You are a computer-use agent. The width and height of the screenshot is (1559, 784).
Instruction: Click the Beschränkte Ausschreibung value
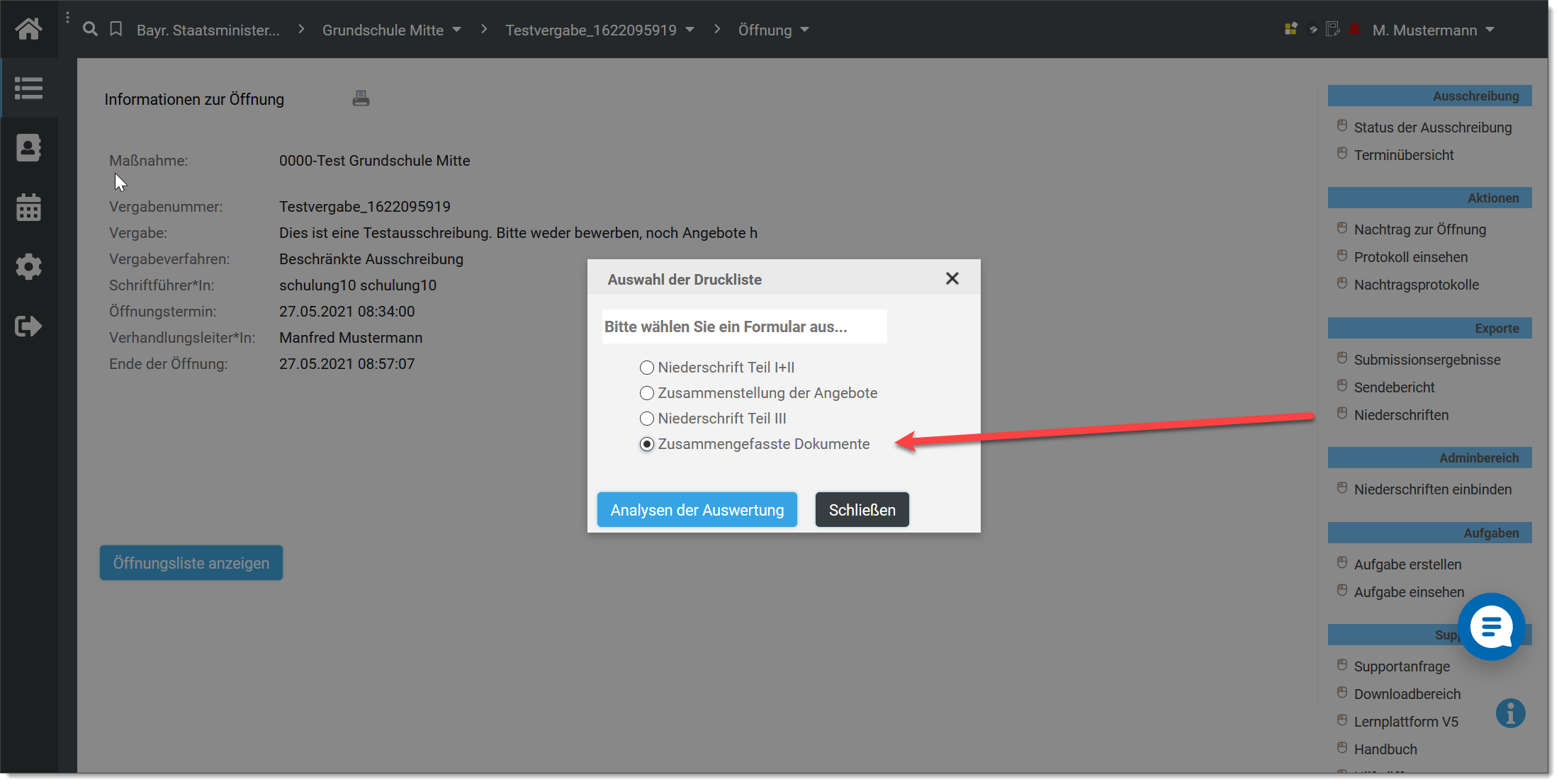click(x=371, y=259)
